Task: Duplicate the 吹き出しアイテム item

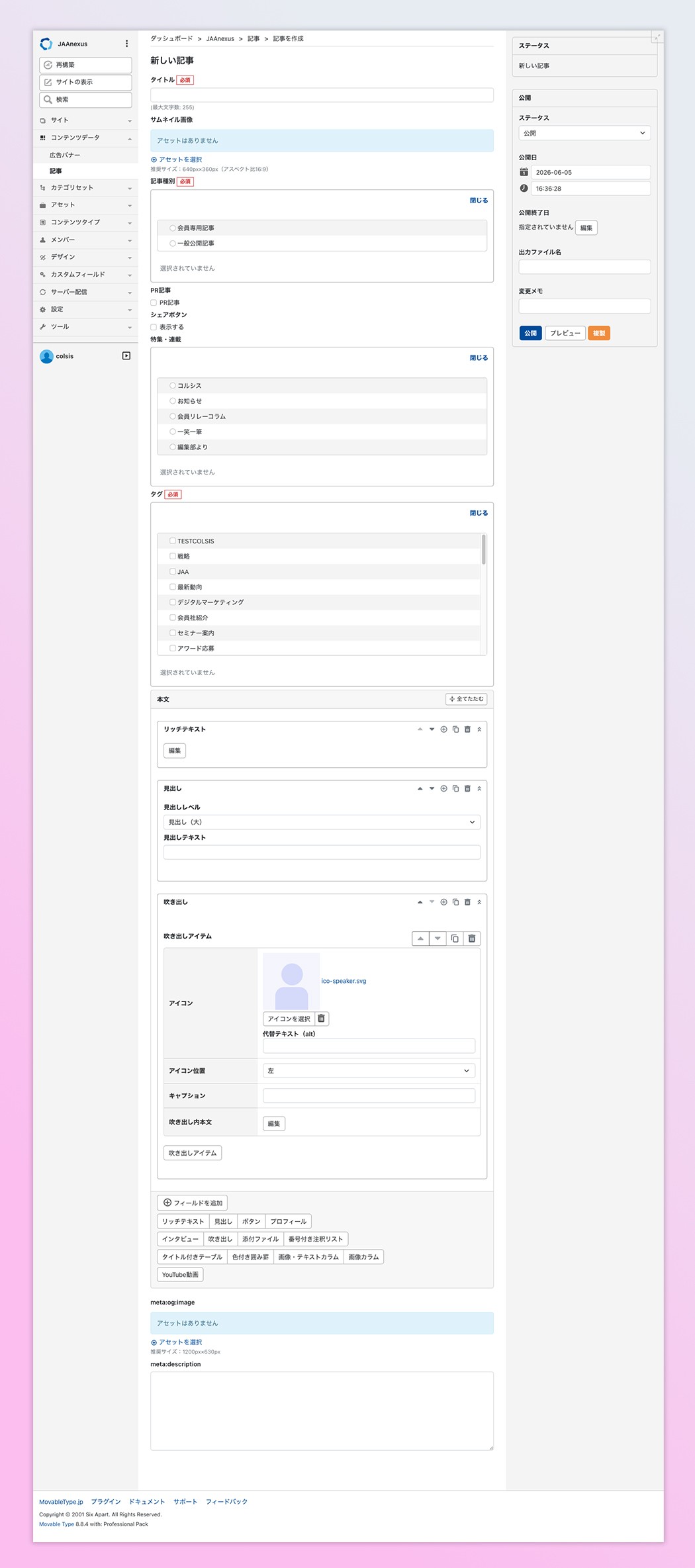Action: 455,939
